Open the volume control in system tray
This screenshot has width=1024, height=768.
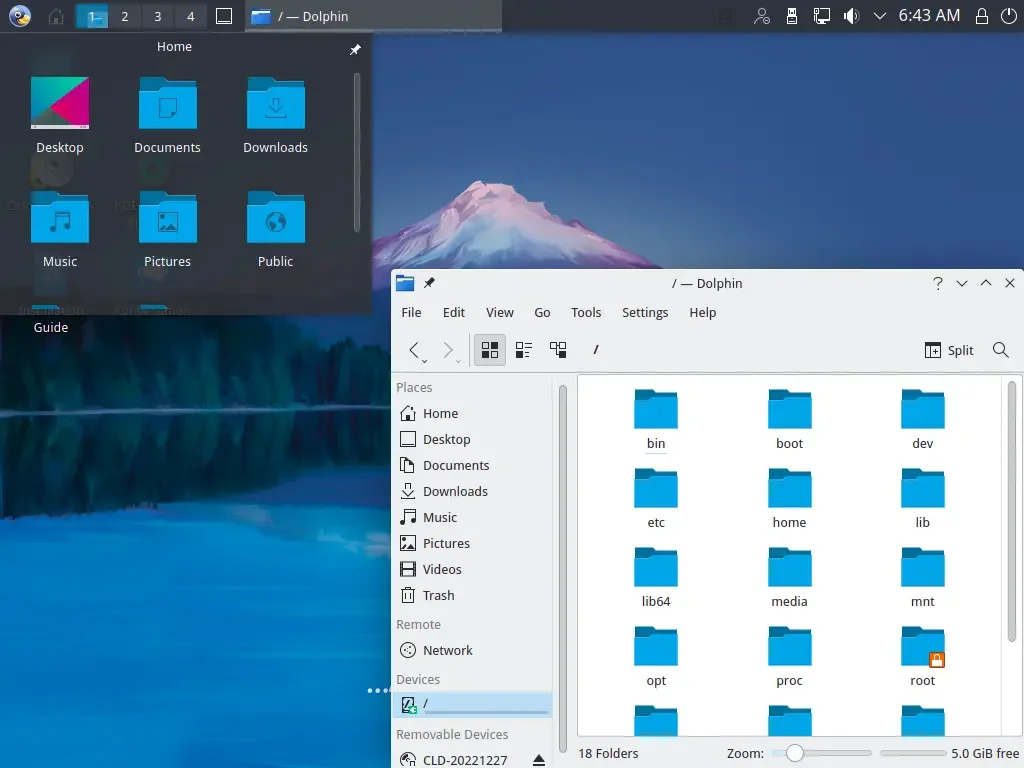851,16
